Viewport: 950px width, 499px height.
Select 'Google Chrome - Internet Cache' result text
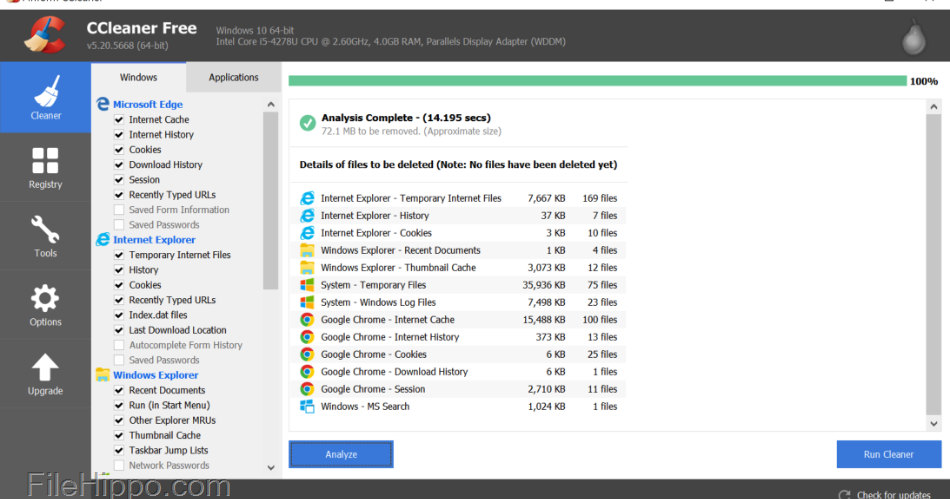click(387, 320)
